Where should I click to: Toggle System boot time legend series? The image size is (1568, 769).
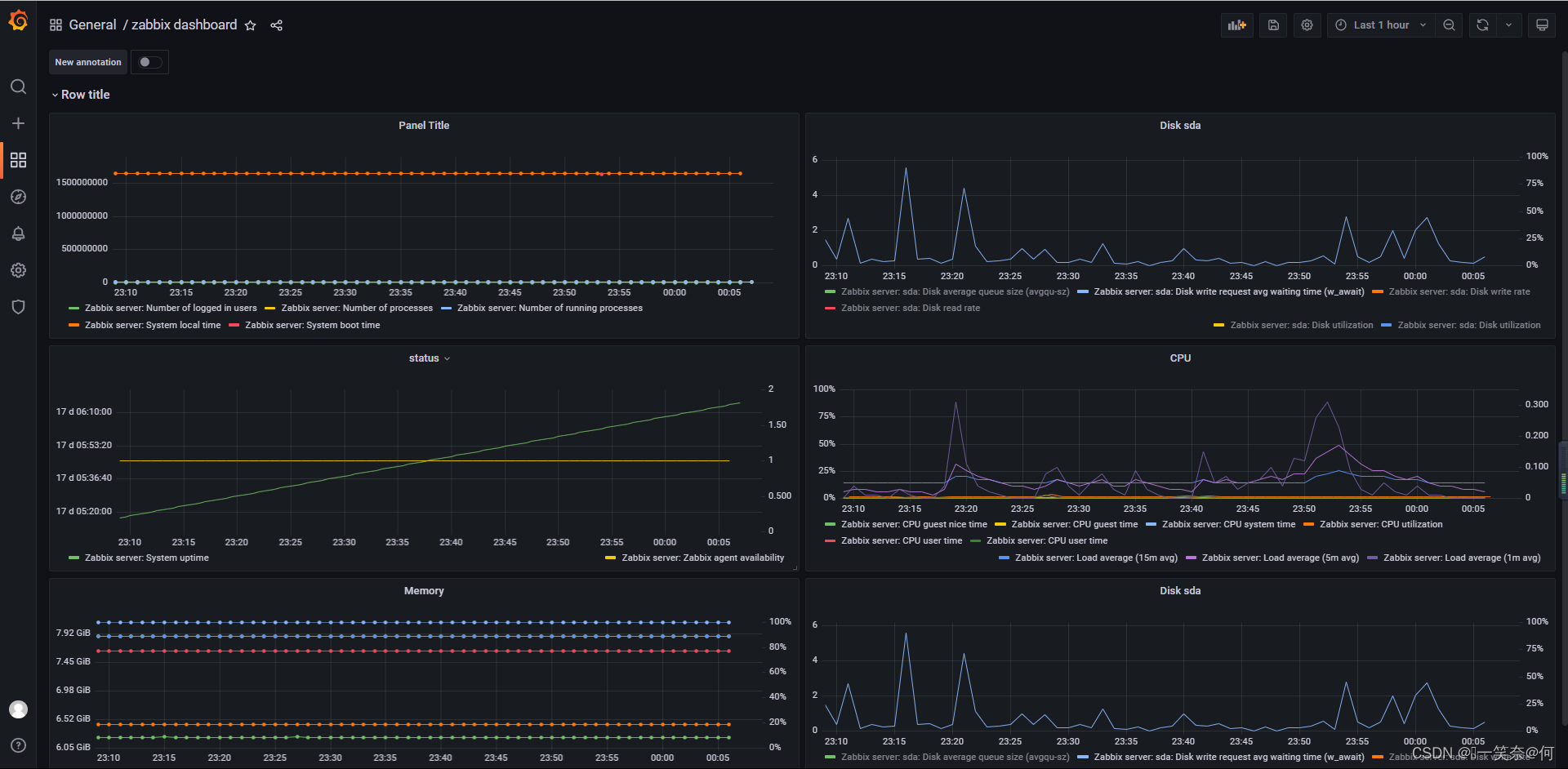pyautogui.click(x=313, y=326)
